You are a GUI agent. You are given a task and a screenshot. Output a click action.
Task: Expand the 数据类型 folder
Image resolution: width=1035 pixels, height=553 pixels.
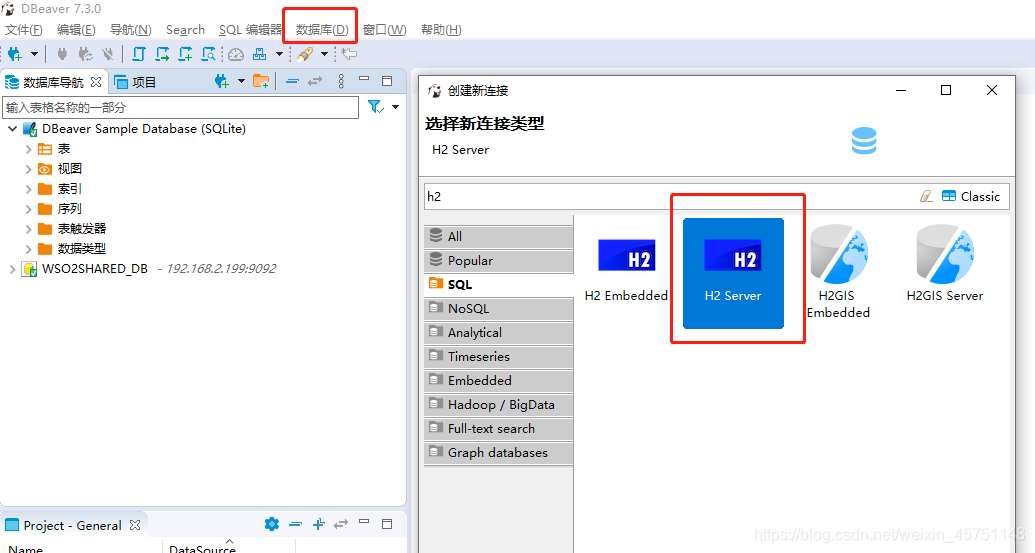[28, 249]
